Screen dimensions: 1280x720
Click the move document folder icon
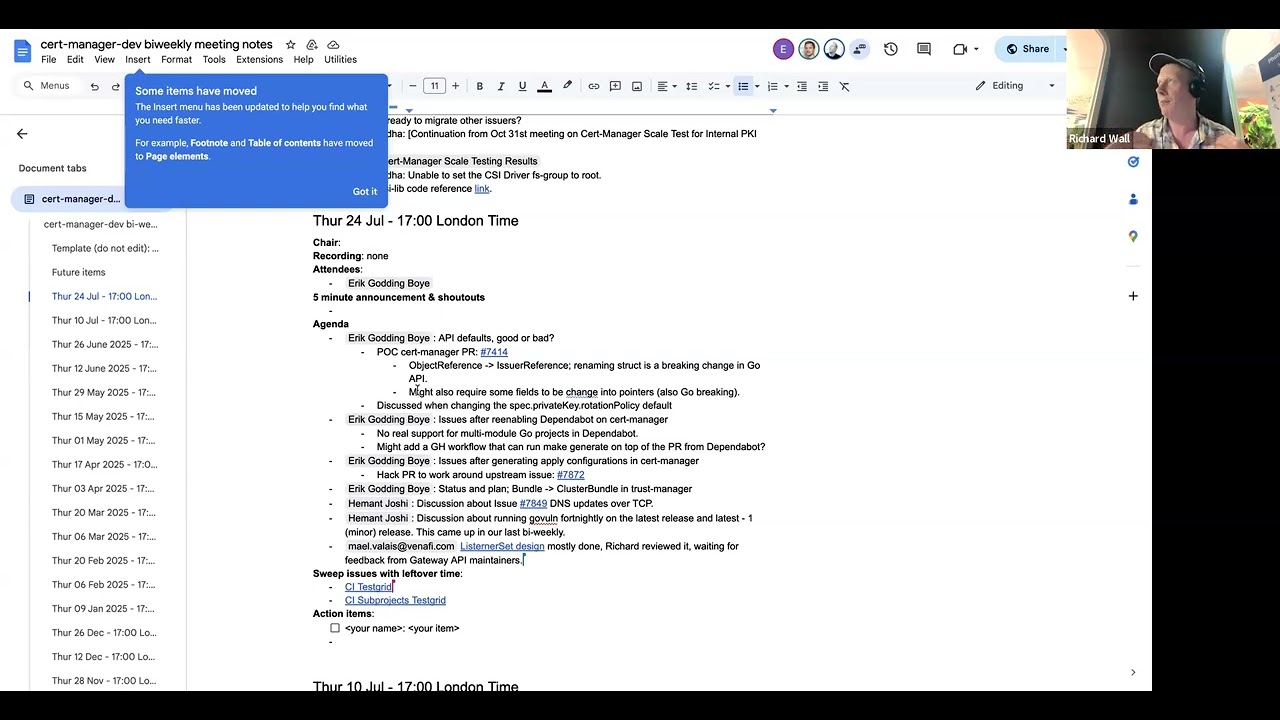pyautogui.click(x=312, y=45)
